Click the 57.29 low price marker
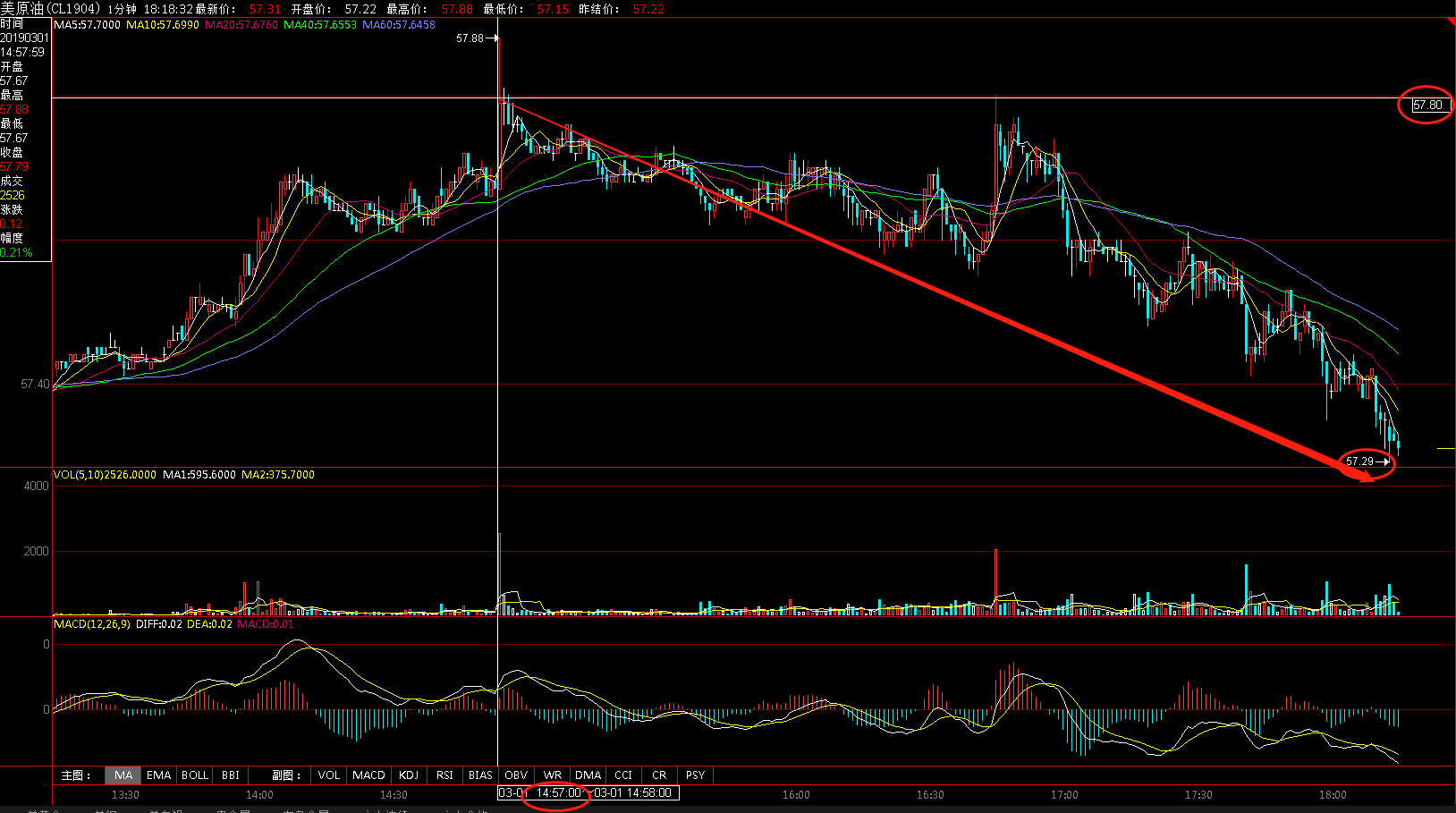The height and width of the screenshot is (813, 1456). pyautogui.click(x=1360, y=462)
